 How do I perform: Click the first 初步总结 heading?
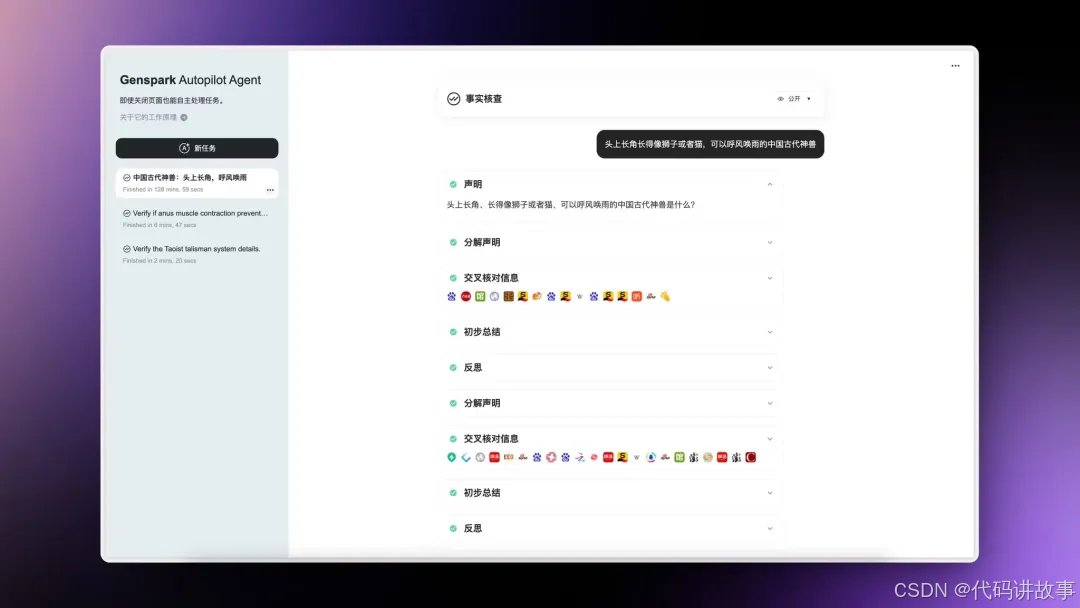(481, 332)
